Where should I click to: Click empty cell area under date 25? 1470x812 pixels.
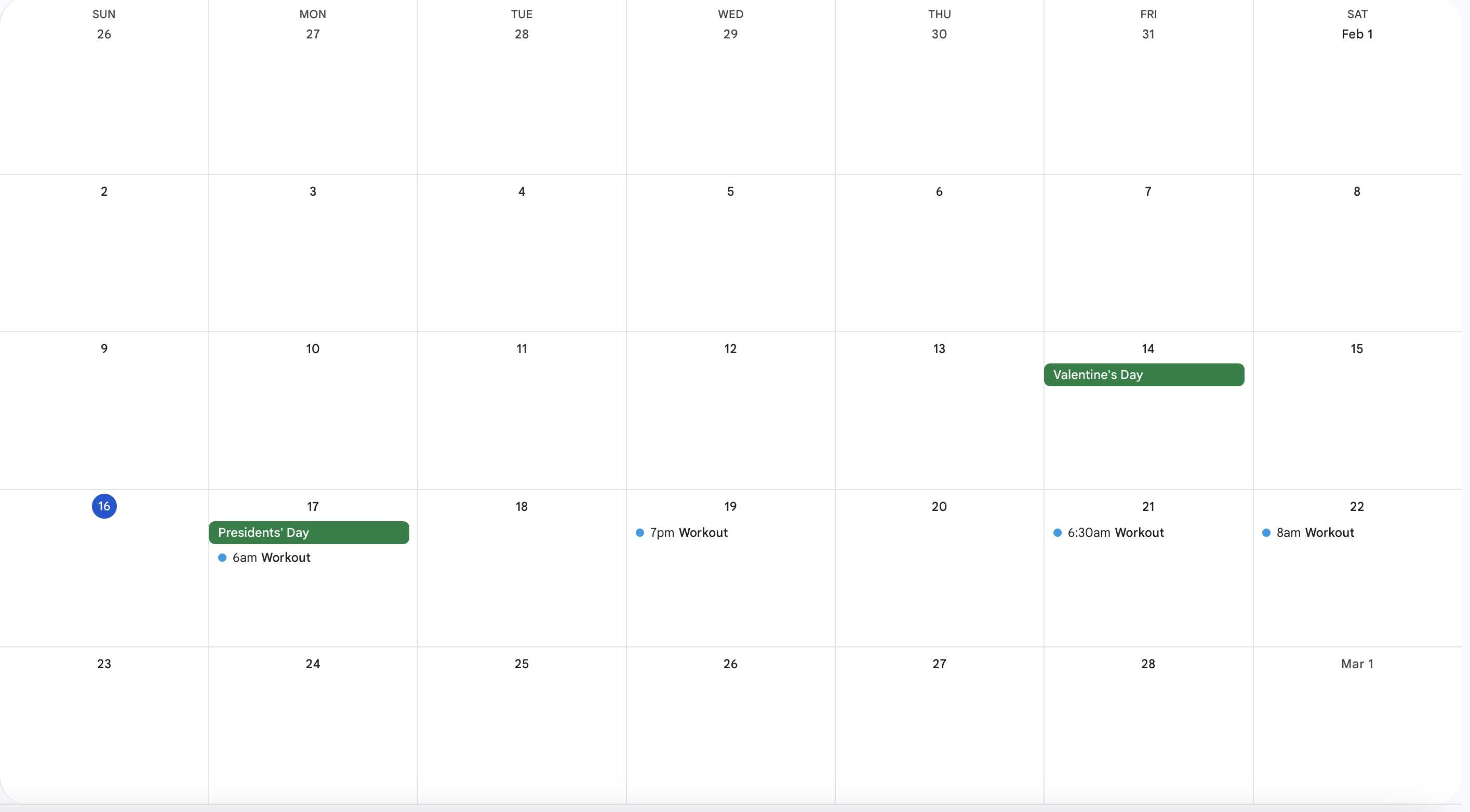click(x=521, y=736)
